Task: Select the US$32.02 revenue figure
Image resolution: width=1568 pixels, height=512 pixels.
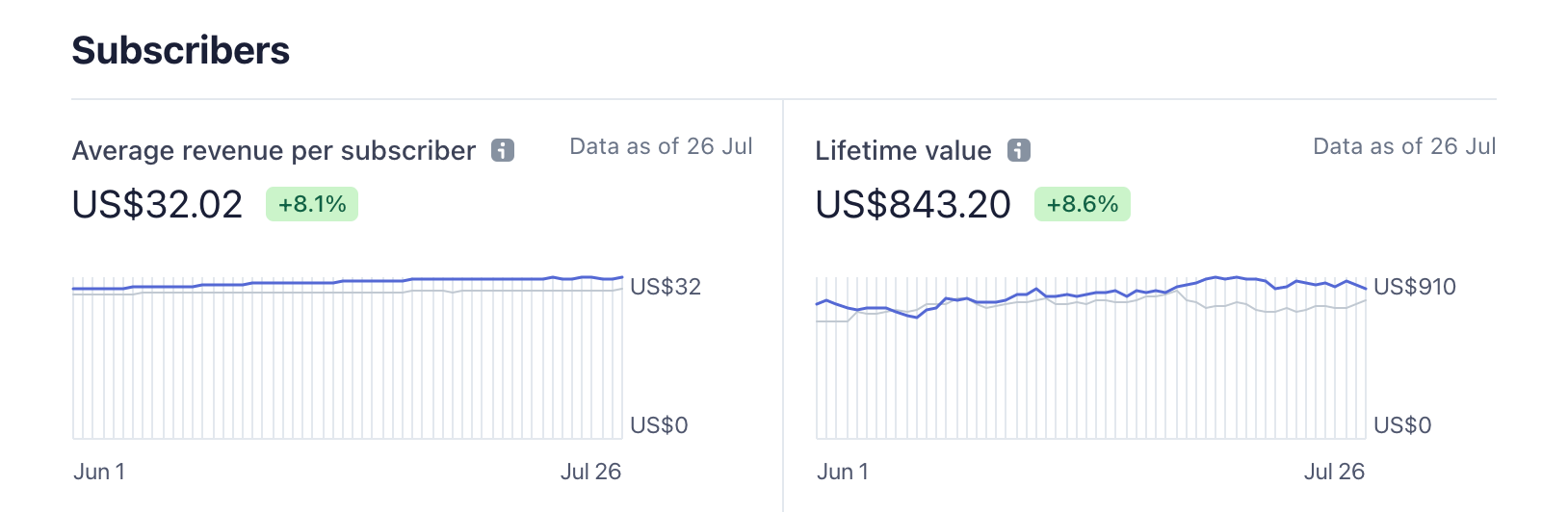Action: 157,204
